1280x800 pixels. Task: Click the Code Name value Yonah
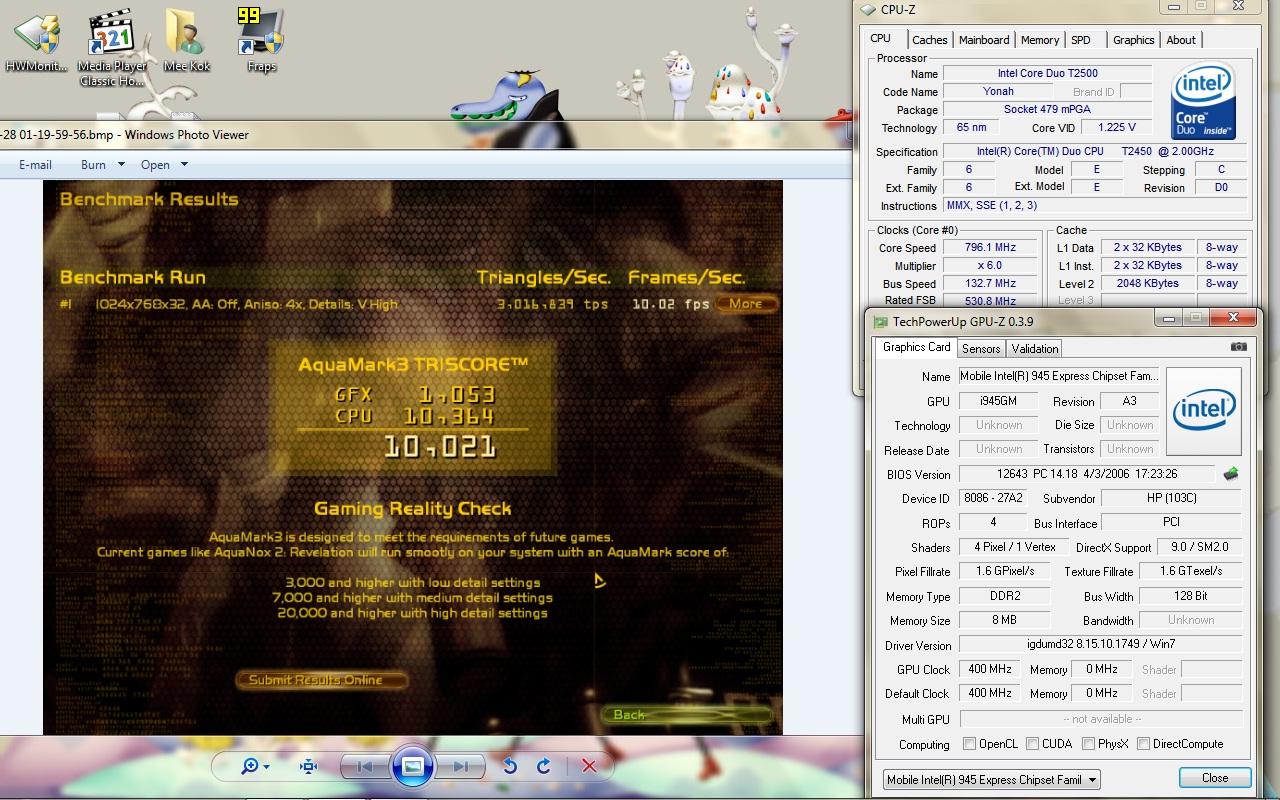(x=998, y=91)
